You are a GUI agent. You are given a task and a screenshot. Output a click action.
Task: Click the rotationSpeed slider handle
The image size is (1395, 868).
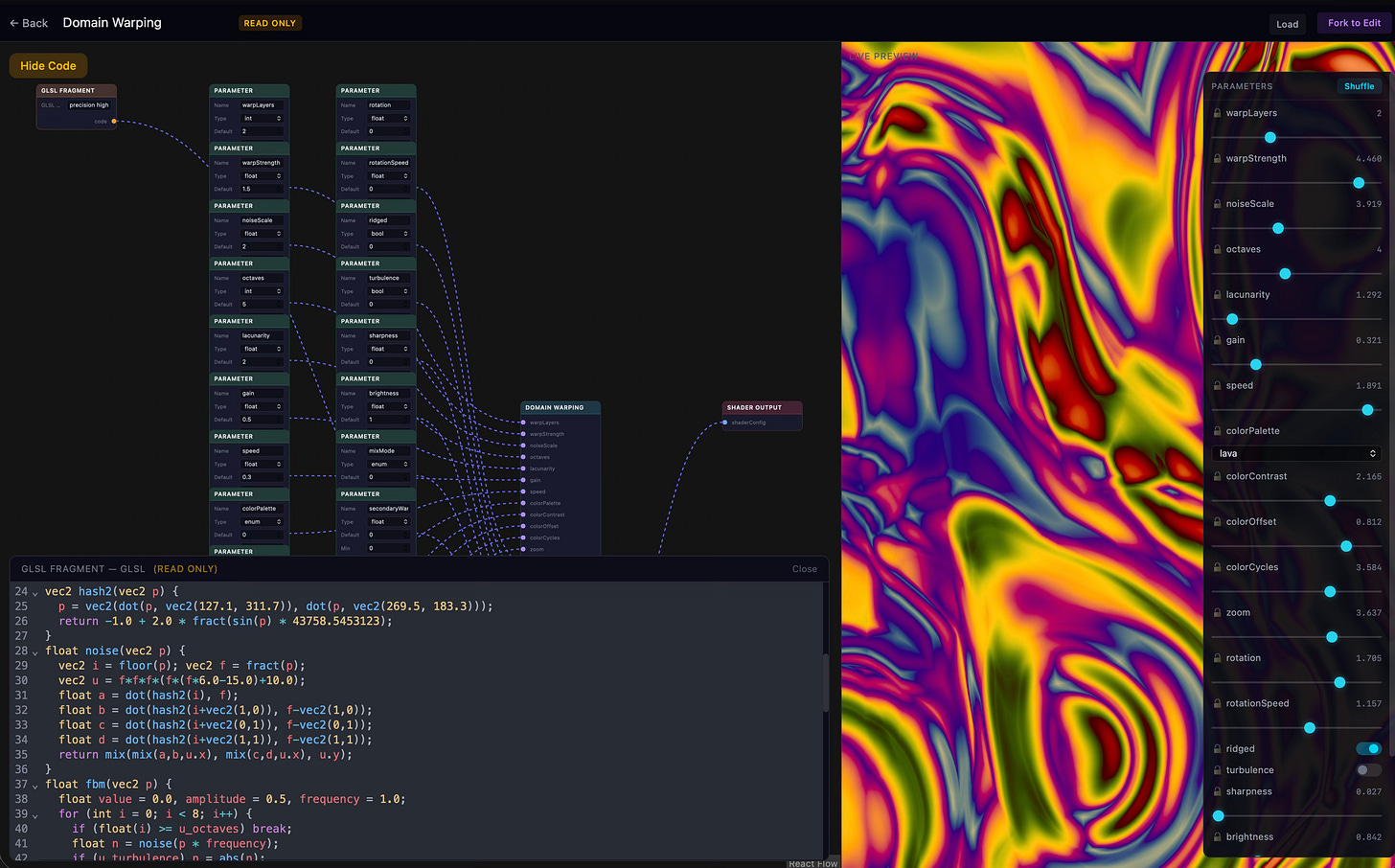1310,728
